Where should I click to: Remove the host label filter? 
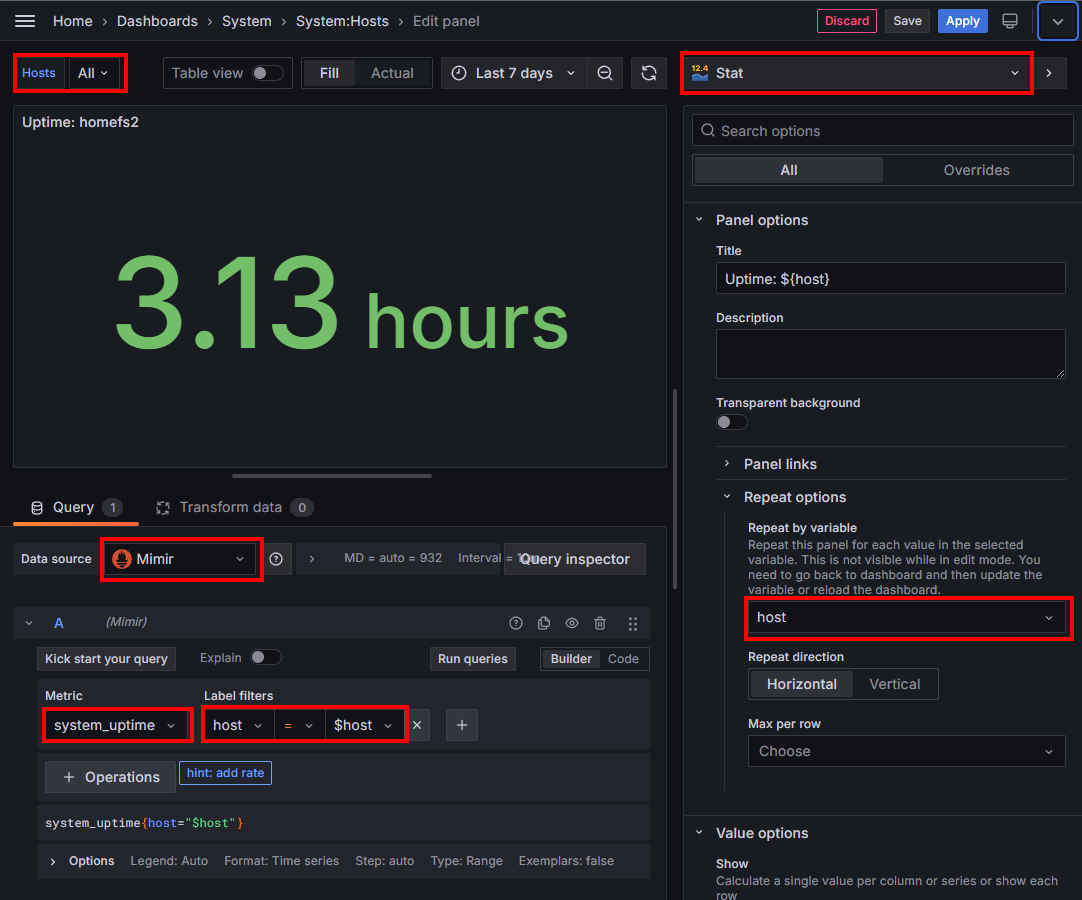417,725
